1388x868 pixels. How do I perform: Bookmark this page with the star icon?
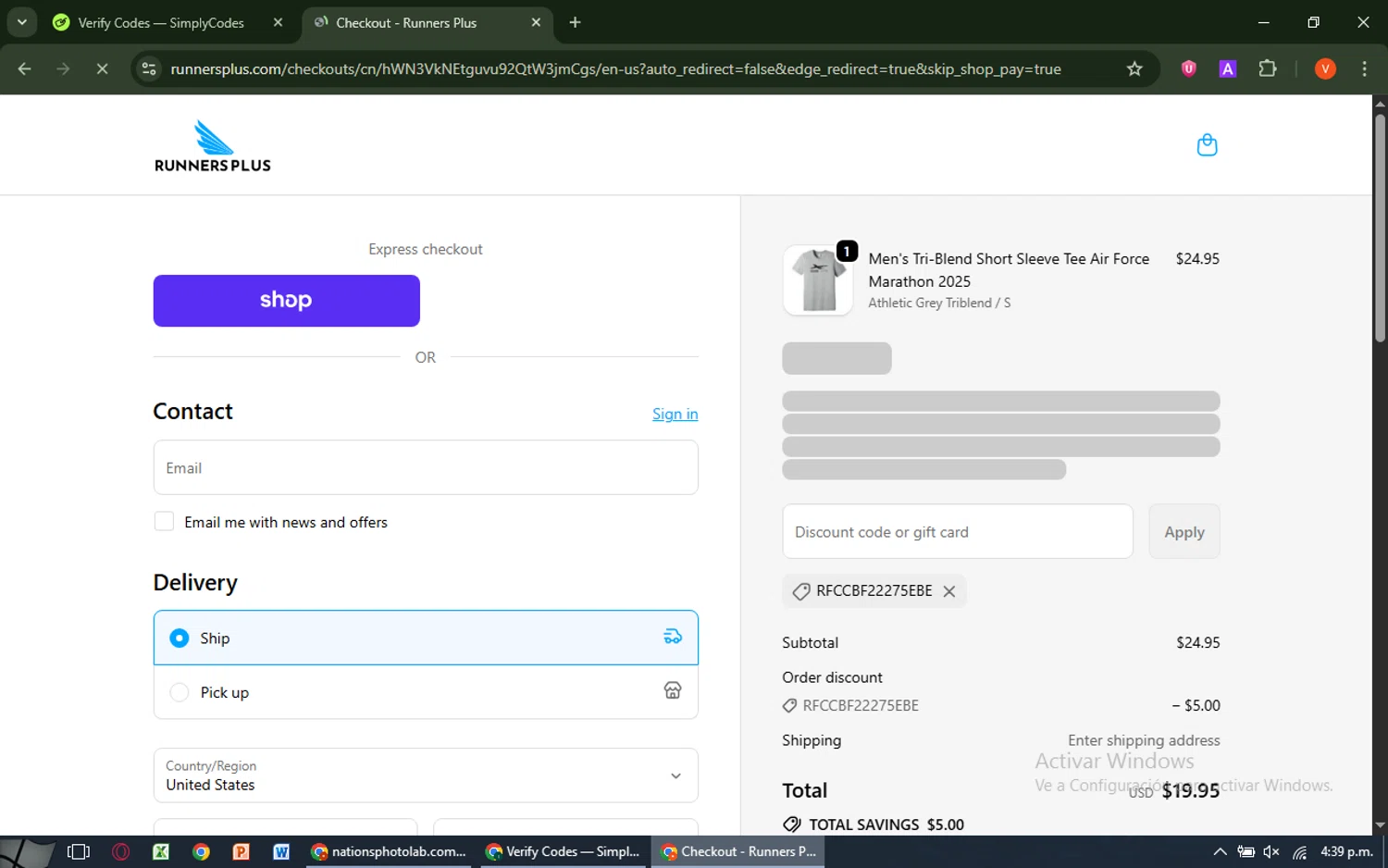click(x=1134, y=69)
